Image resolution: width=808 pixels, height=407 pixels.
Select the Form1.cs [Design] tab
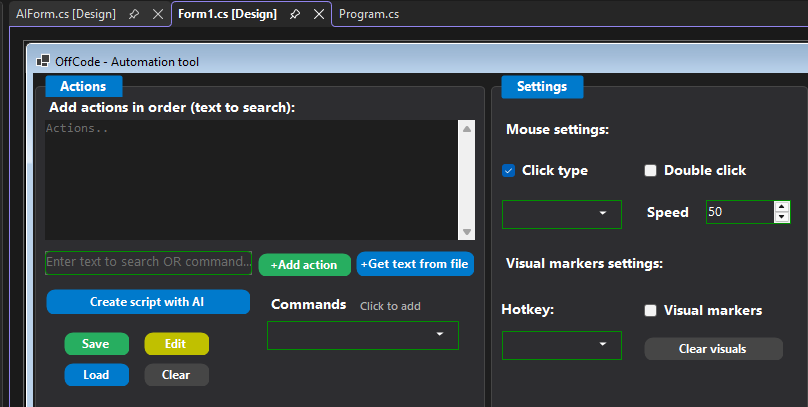point(227,14)
